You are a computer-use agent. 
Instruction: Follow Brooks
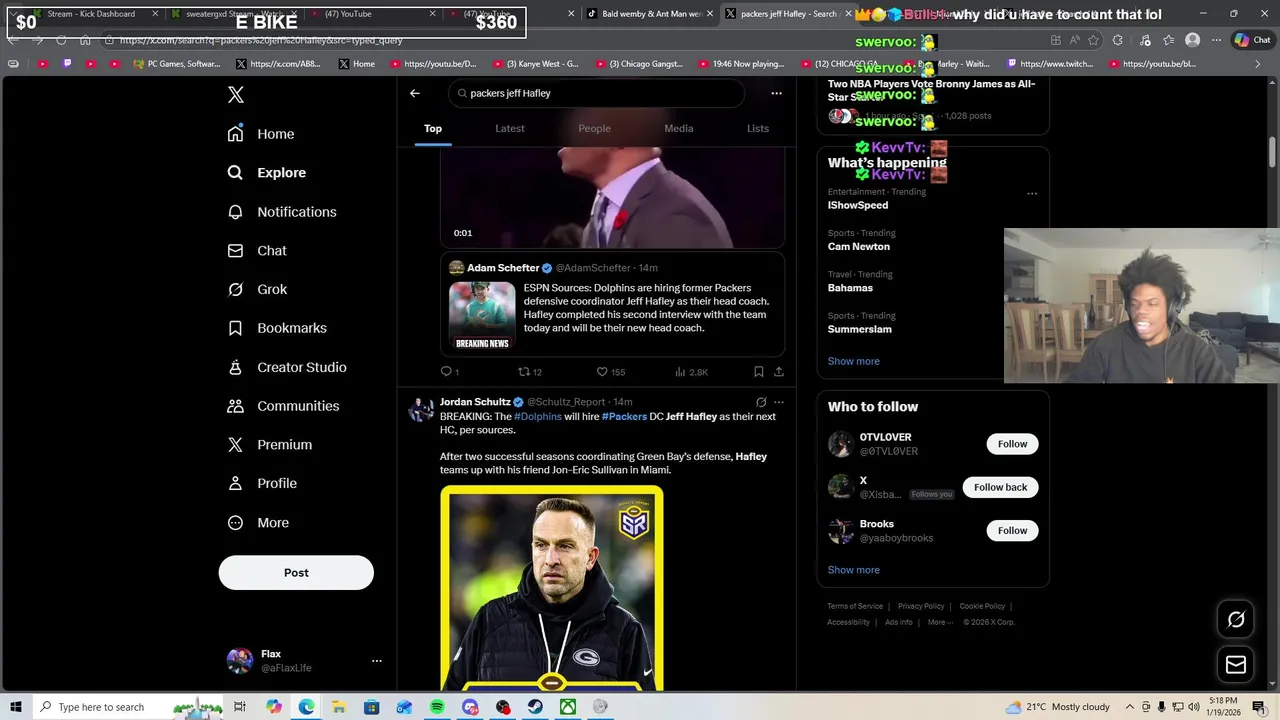[x=1012, y=531]
